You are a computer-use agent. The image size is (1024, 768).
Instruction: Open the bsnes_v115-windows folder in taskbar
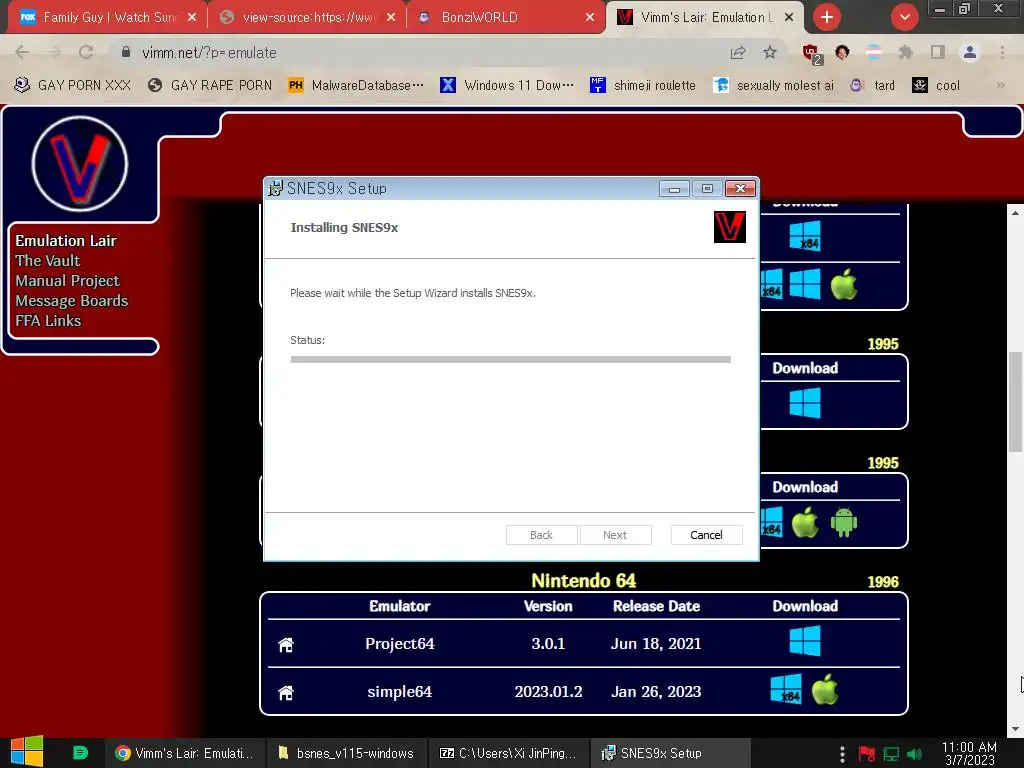point(346,753)
